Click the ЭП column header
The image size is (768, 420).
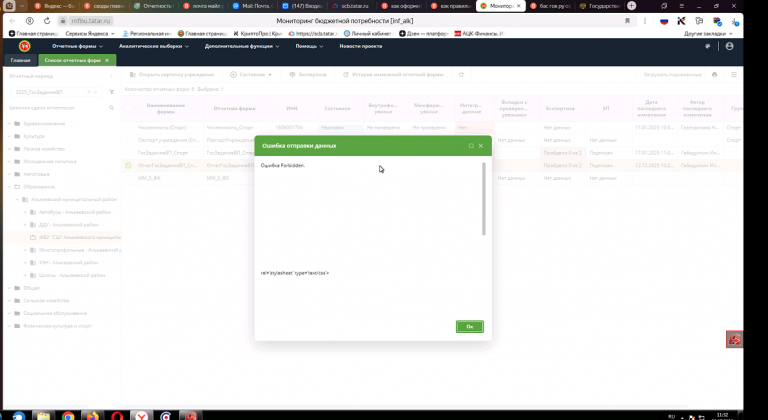point(606,108)
